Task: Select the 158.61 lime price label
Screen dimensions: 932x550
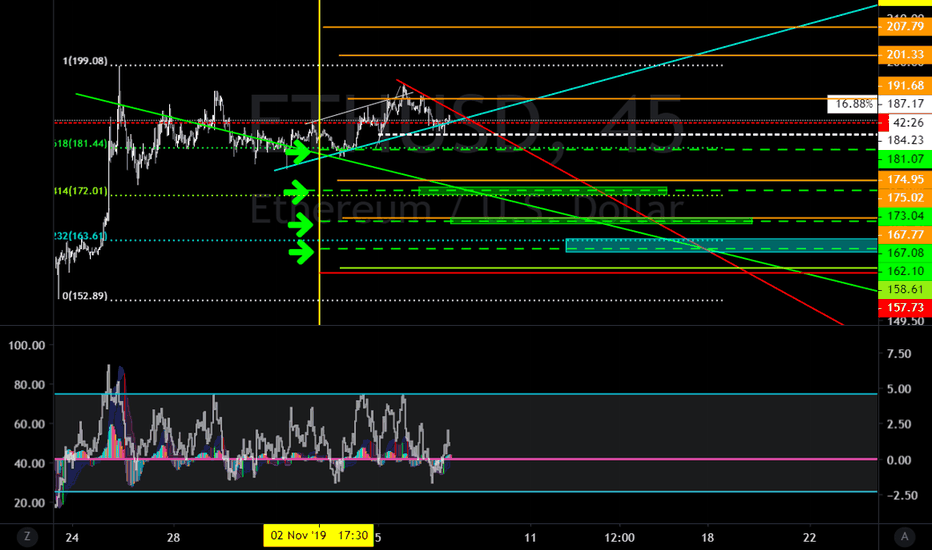Action: tap(905, 290)
